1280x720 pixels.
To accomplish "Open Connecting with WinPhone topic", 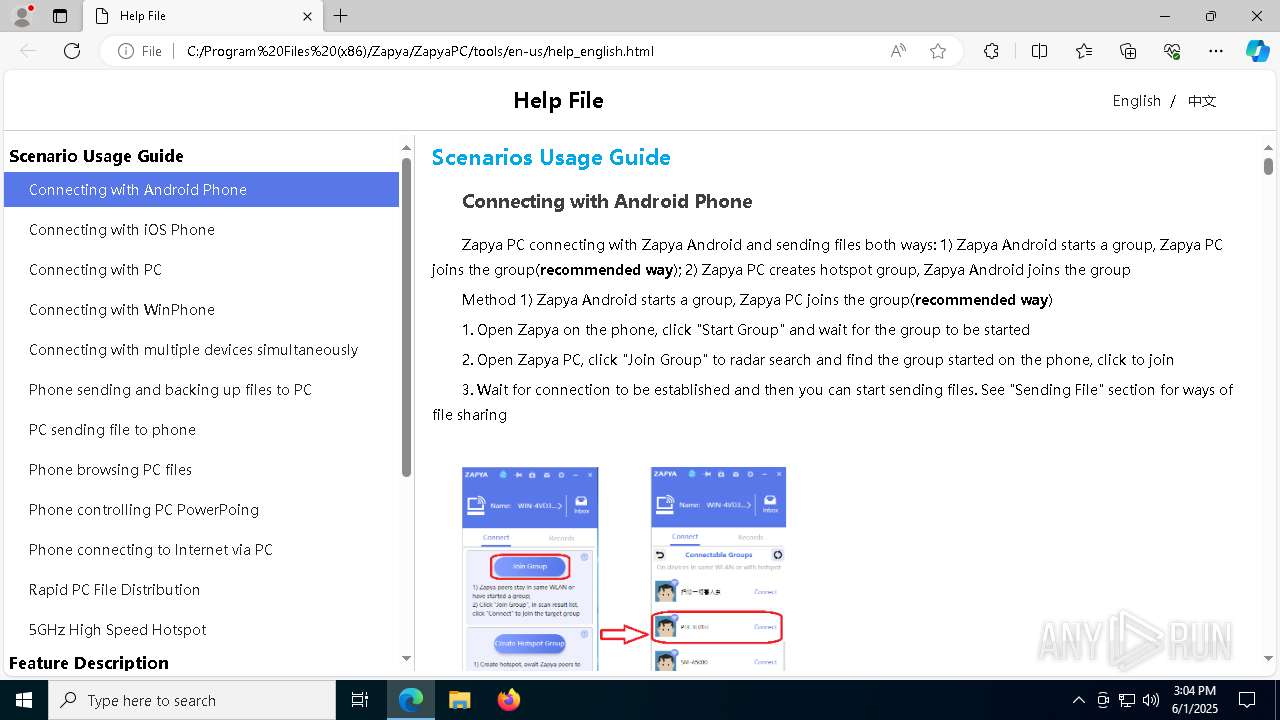I will click(201, 310).
